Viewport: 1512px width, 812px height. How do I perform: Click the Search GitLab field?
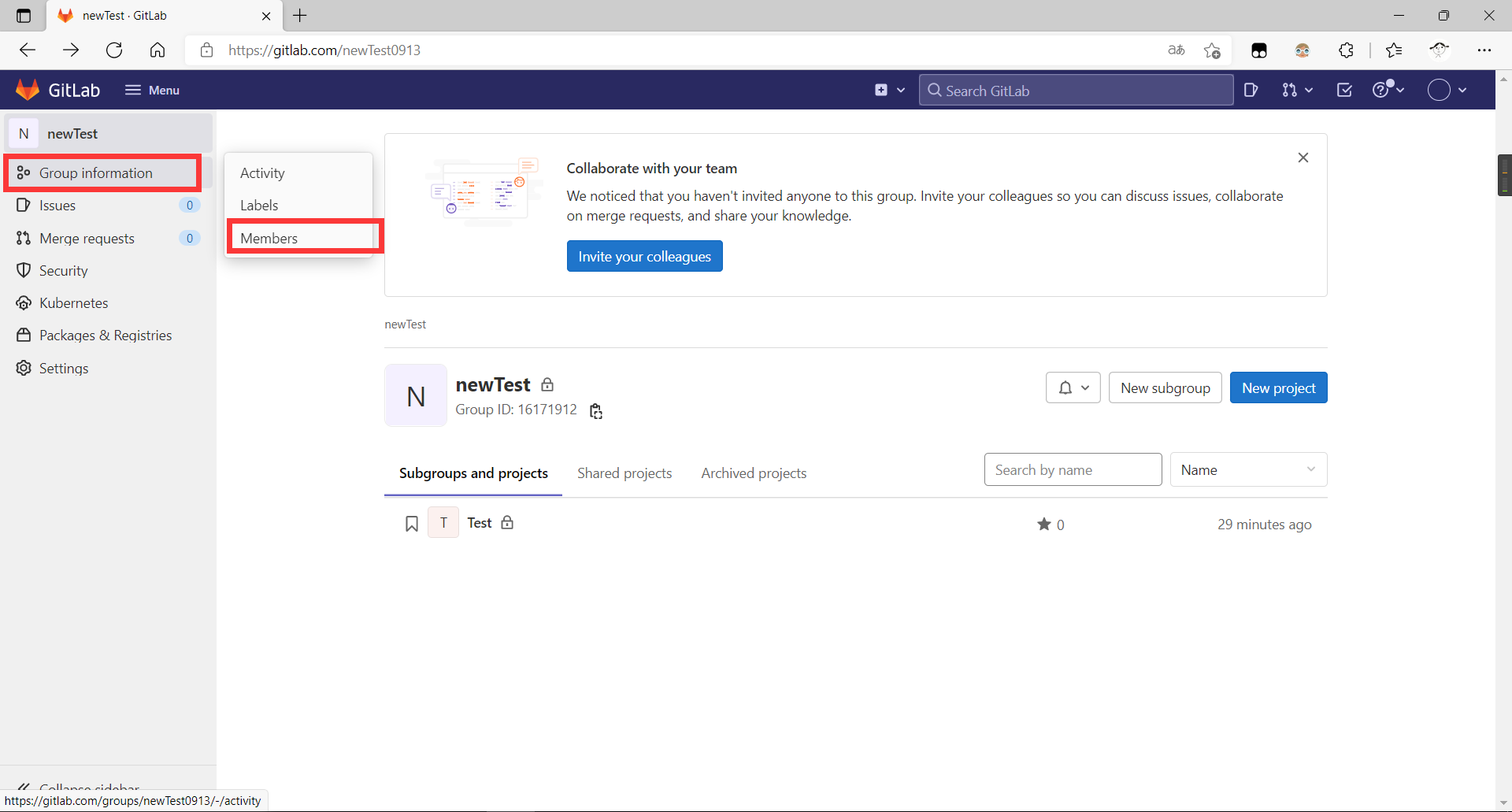coord(1076,90)
